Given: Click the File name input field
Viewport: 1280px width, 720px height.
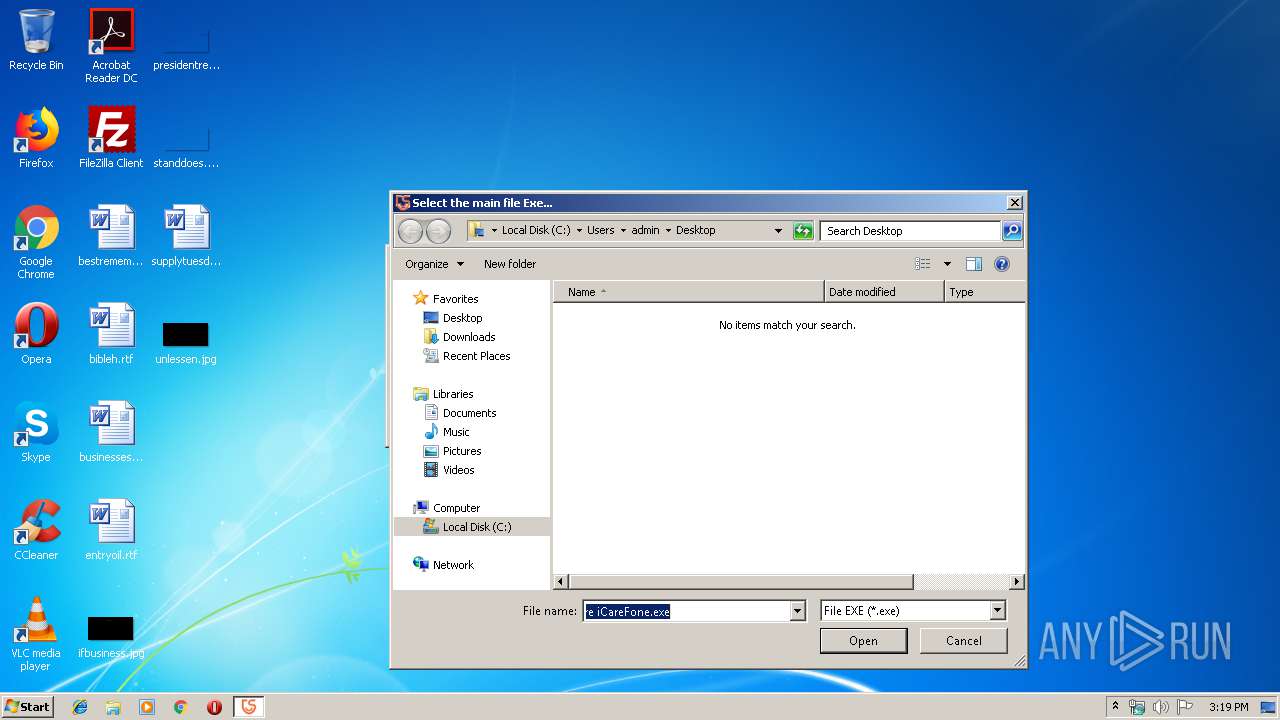Looking at the screenshot, I should click(686, 611).
